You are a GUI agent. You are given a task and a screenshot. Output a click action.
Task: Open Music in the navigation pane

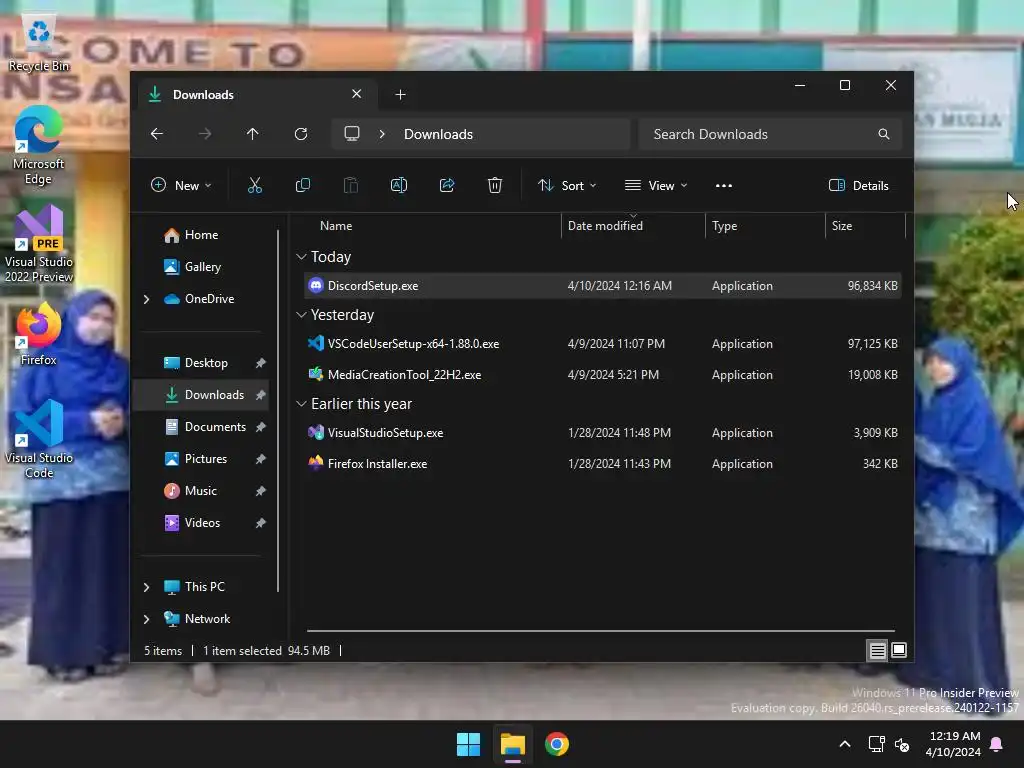pyautogui.click(x=200, y=491)
